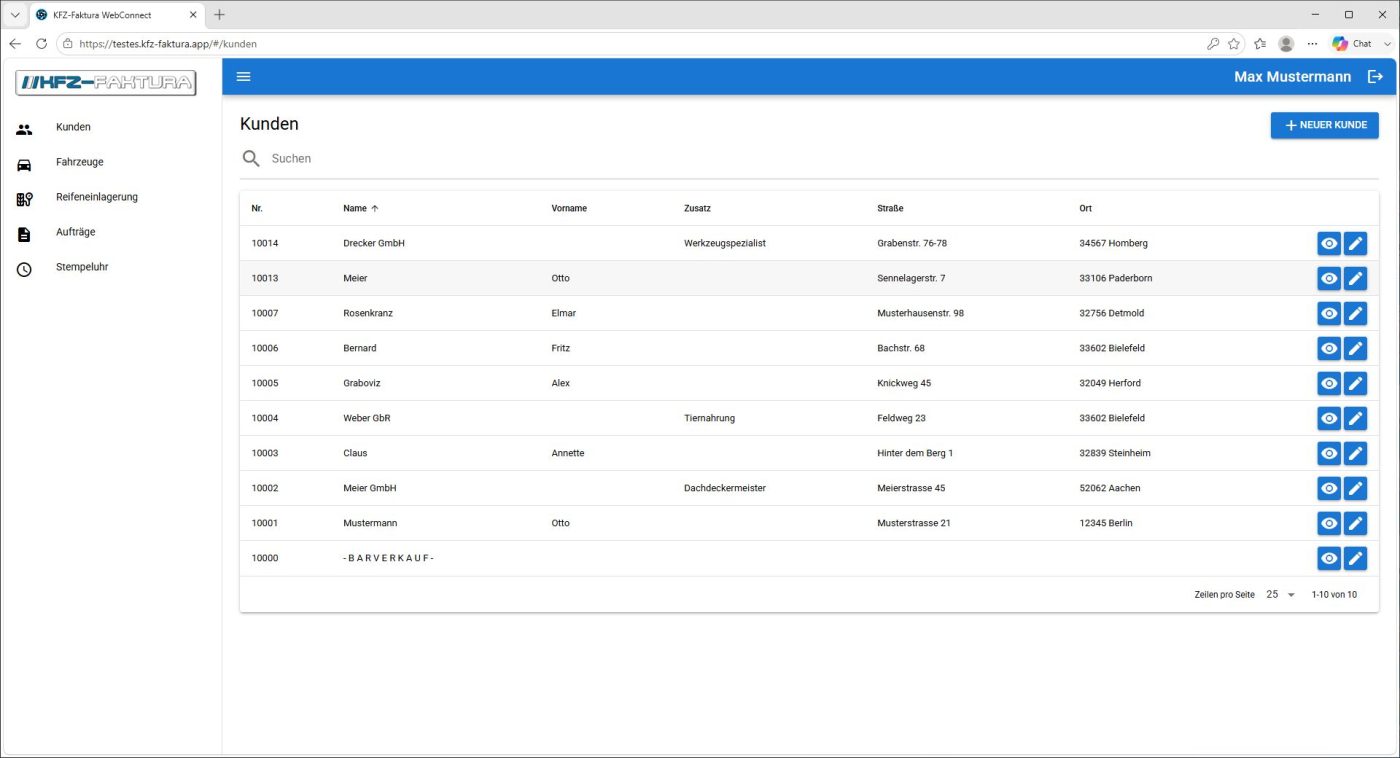1400x758 pixels.
Task: Click the cell Werkzeugspezialist
Action: (725, 243)
